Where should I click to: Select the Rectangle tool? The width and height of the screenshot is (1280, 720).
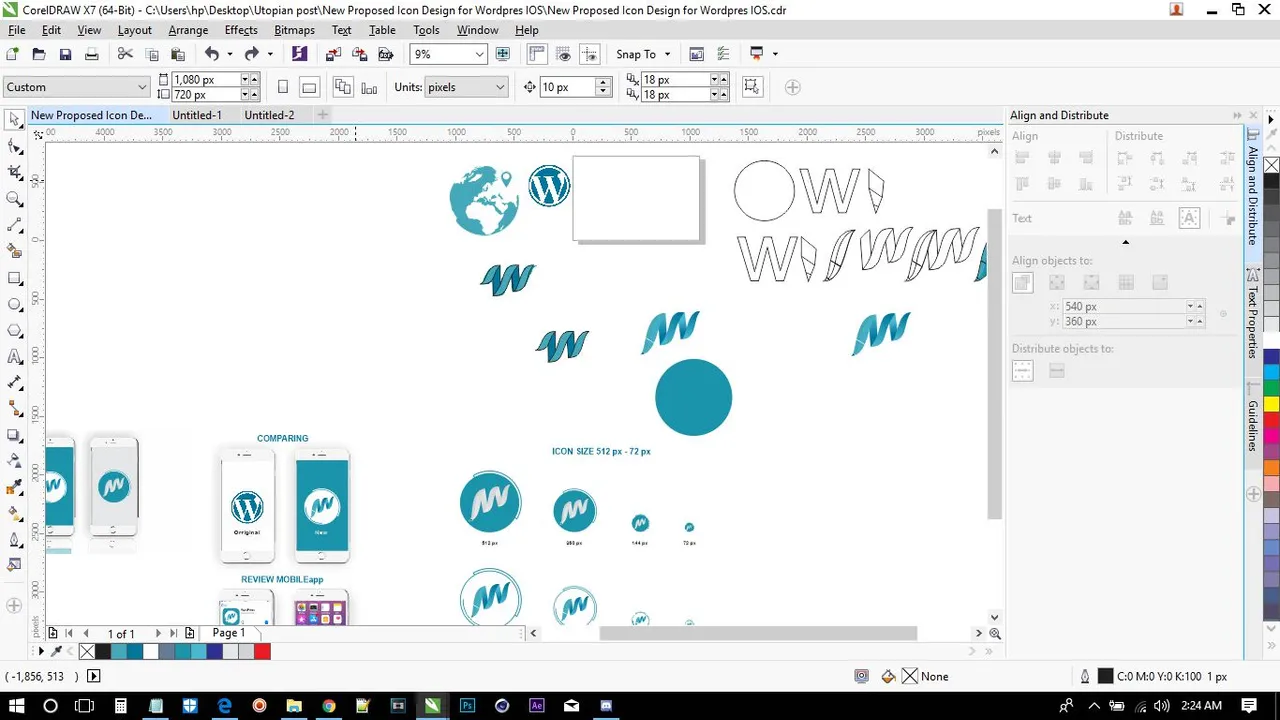[x=15, y=278]
